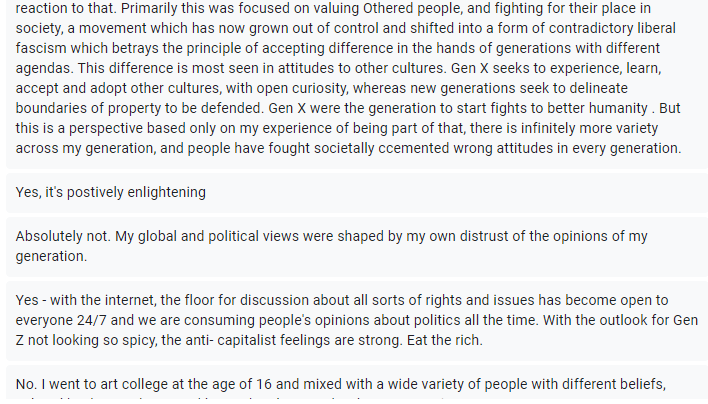
Task: Click the word "distrust"
Action: click(x=447, y=237)
